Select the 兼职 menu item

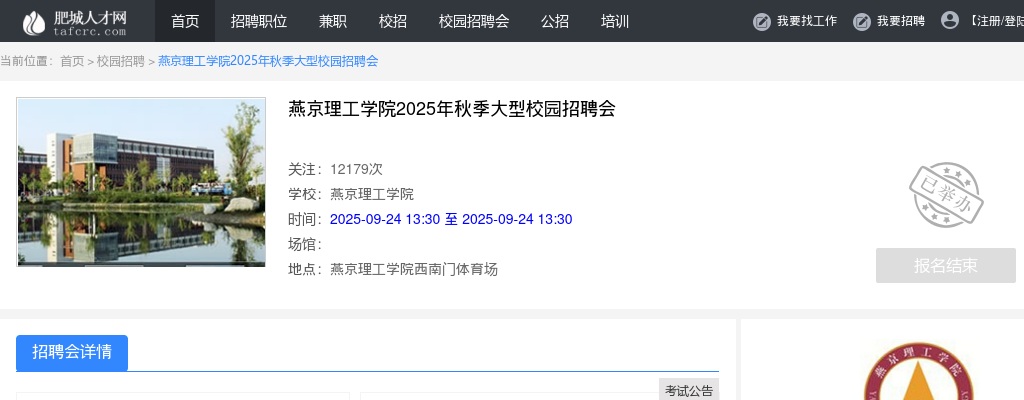pos(333,21)
